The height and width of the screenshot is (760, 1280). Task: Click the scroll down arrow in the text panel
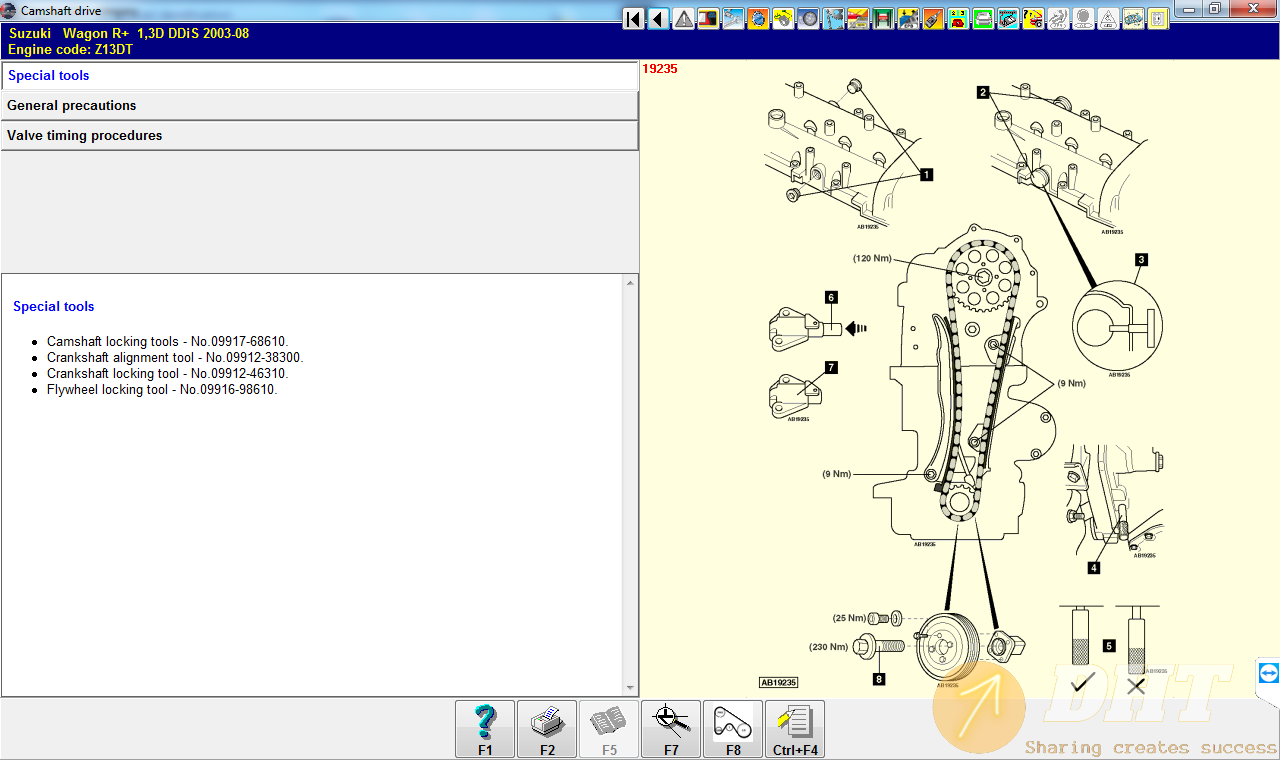tap(630, 688)
